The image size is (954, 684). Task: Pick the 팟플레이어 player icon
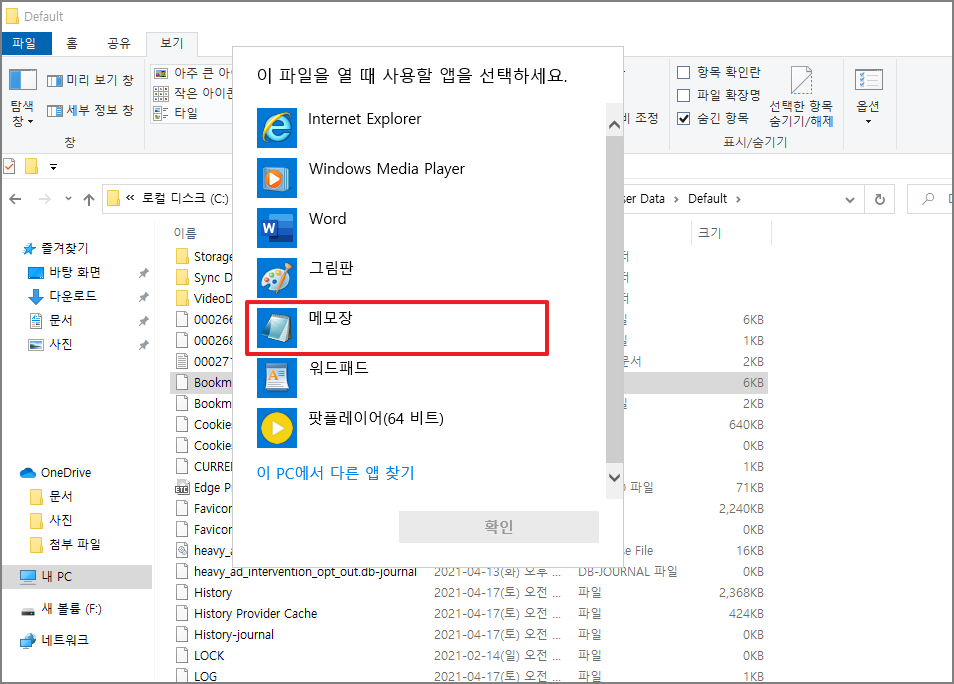click(277, 428)
